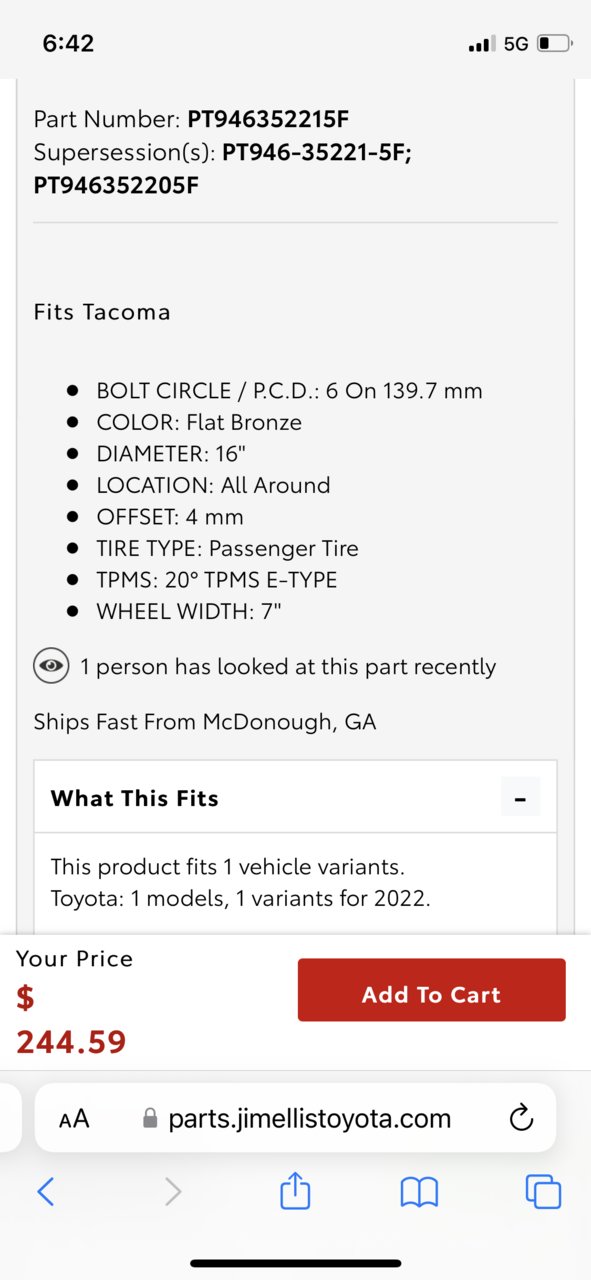Tap the battery indicator in the status bar
591x1280 pixels.
pyautogui.click(x=554, y=44)
